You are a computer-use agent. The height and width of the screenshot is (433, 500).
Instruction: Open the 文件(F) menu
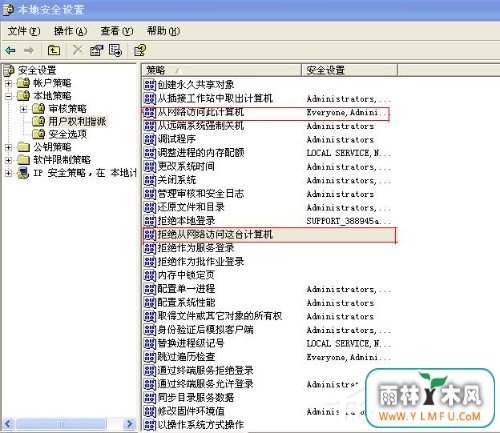24,31
